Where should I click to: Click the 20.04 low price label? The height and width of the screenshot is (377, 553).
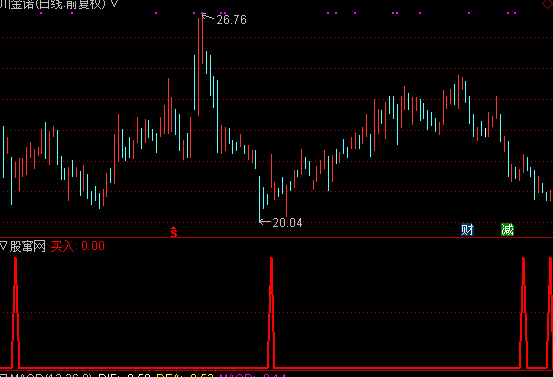coord(287,223)
